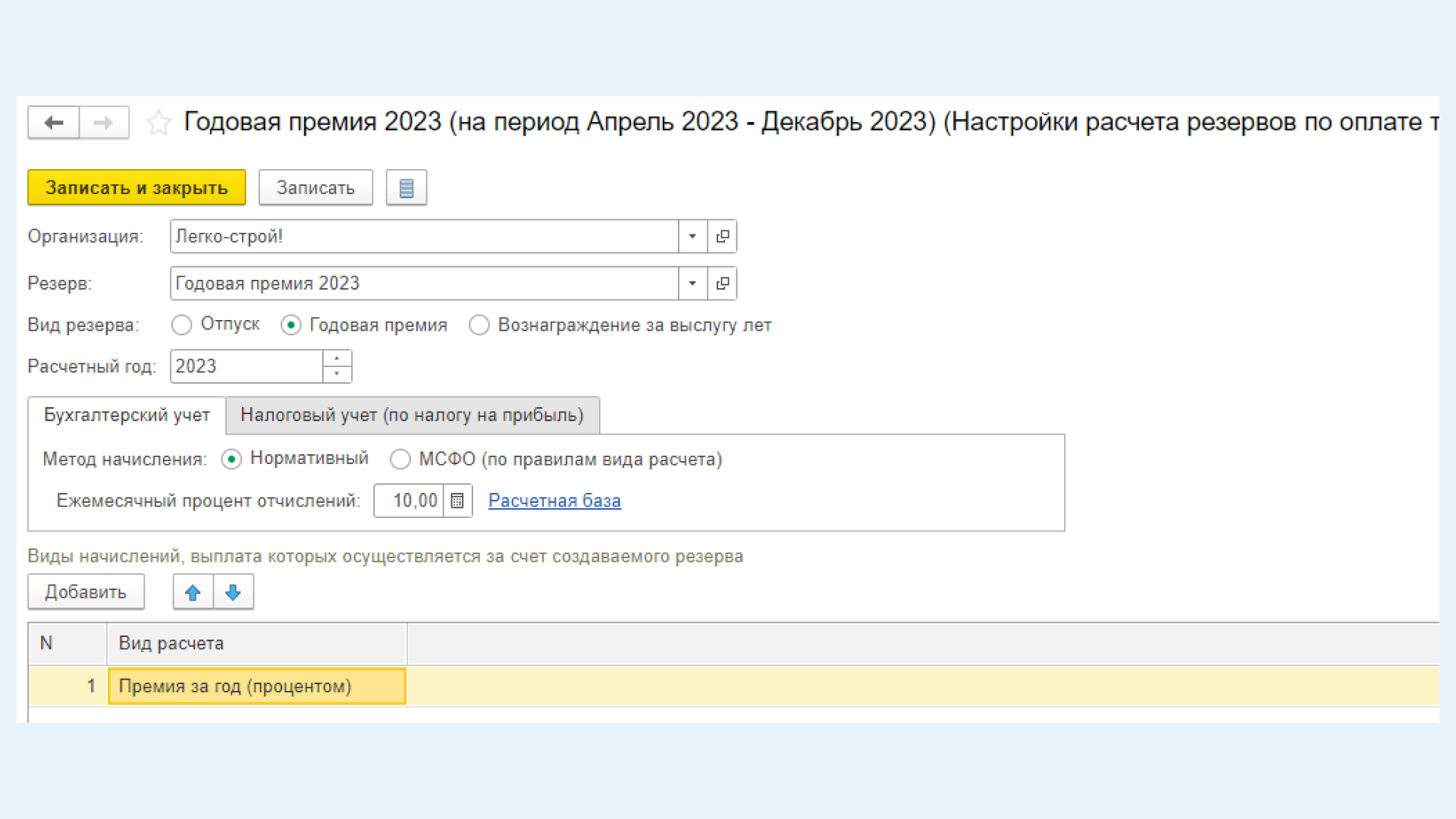Click the copy icon next to Организация
Image resolution: width=1456 pixels, height=819 pixels.
[723, 237]
